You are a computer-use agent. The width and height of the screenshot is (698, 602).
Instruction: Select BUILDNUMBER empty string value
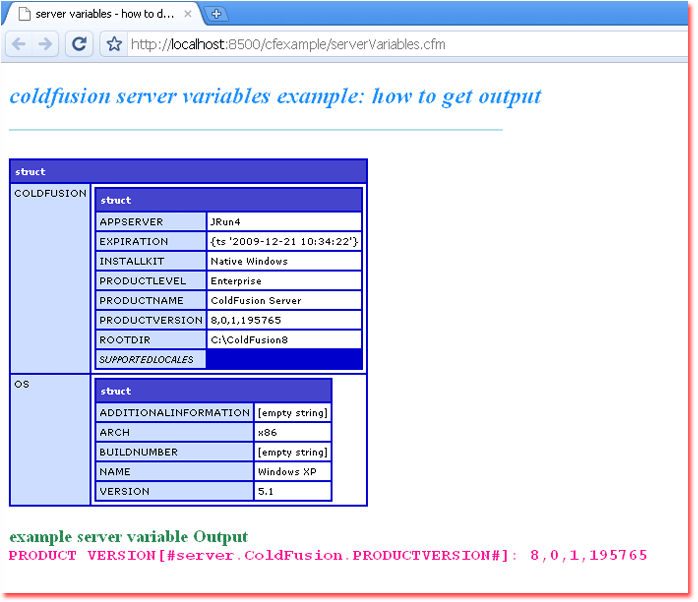pyautogui.click(x=292, y=452)
